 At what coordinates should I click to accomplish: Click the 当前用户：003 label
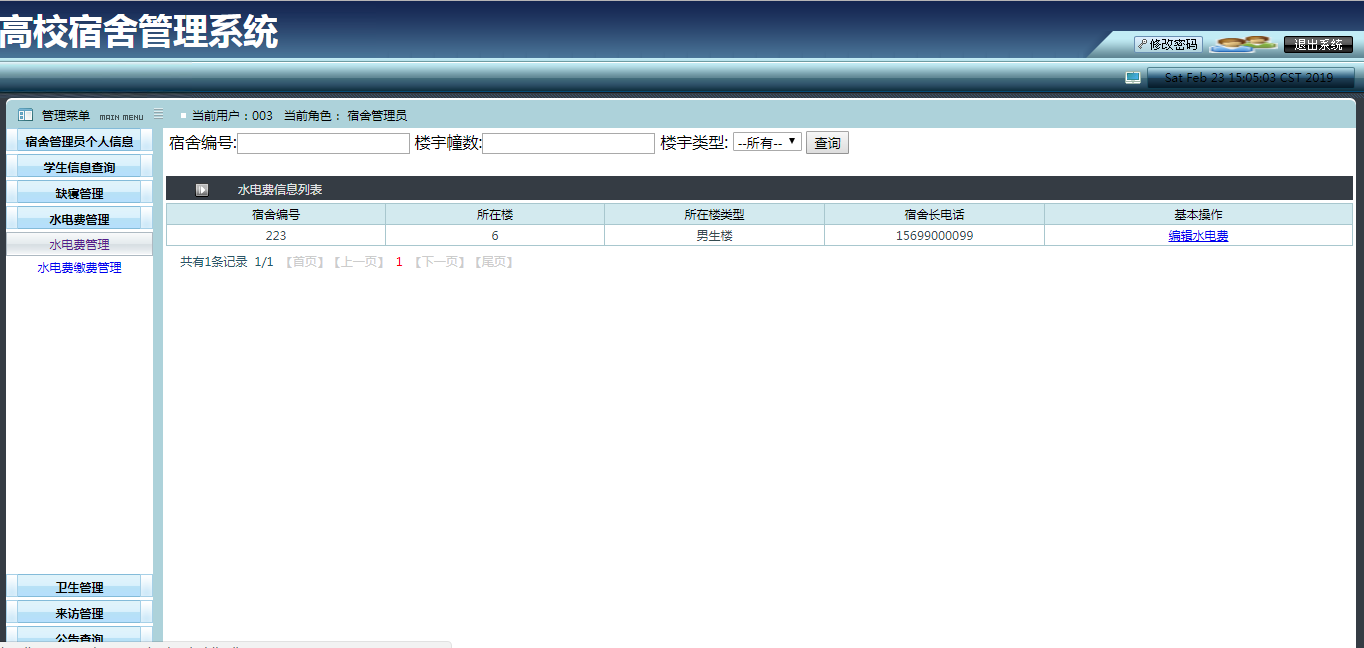click(232, 116)
